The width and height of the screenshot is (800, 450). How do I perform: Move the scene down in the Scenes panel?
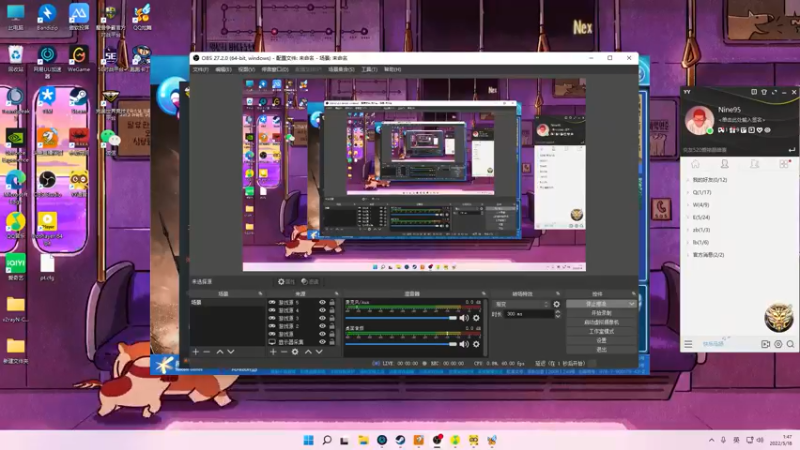click(x=231, y=352)
